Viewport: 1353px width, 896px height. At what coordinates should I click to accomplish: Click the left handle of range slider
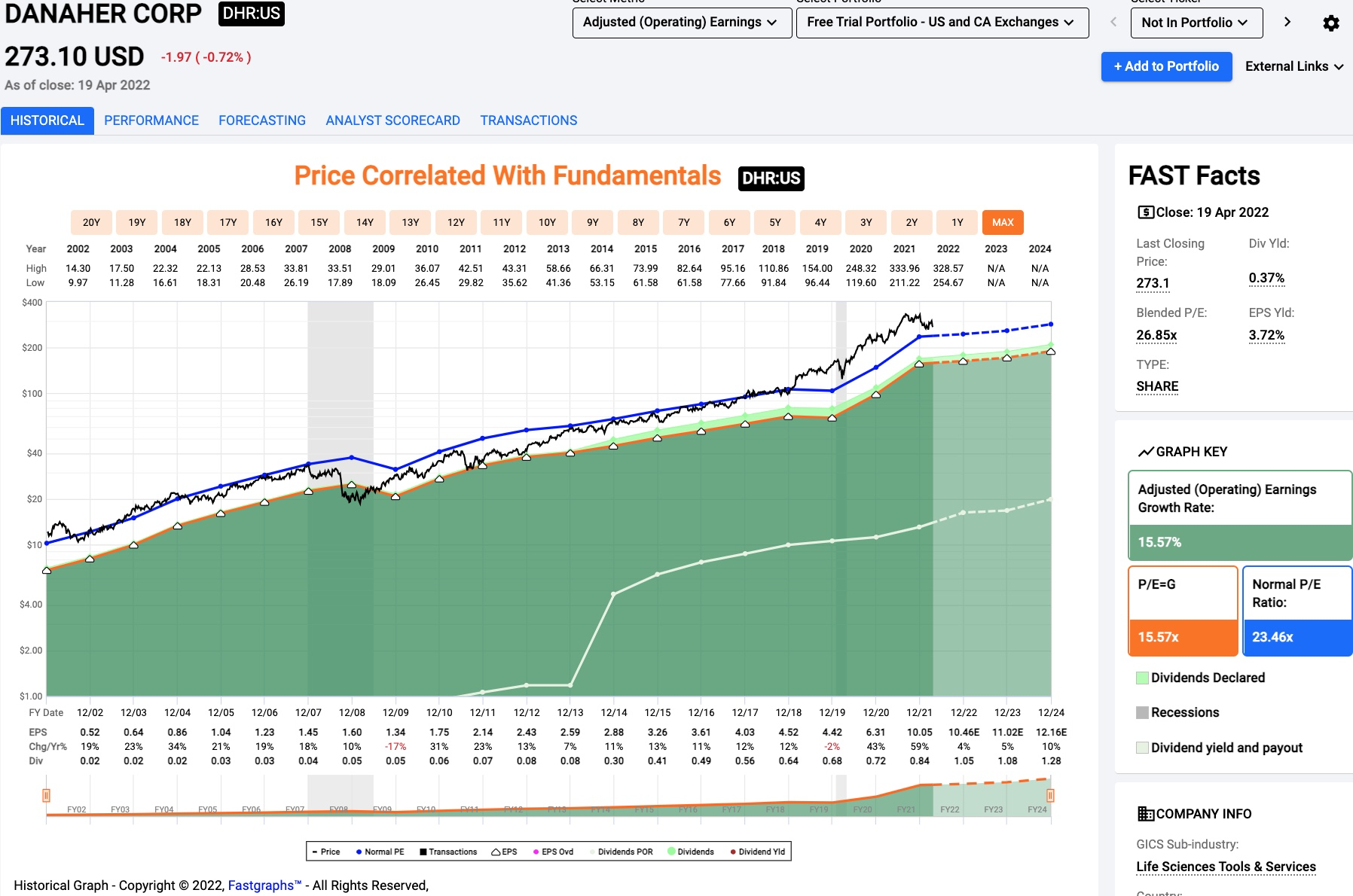point(46,795)
